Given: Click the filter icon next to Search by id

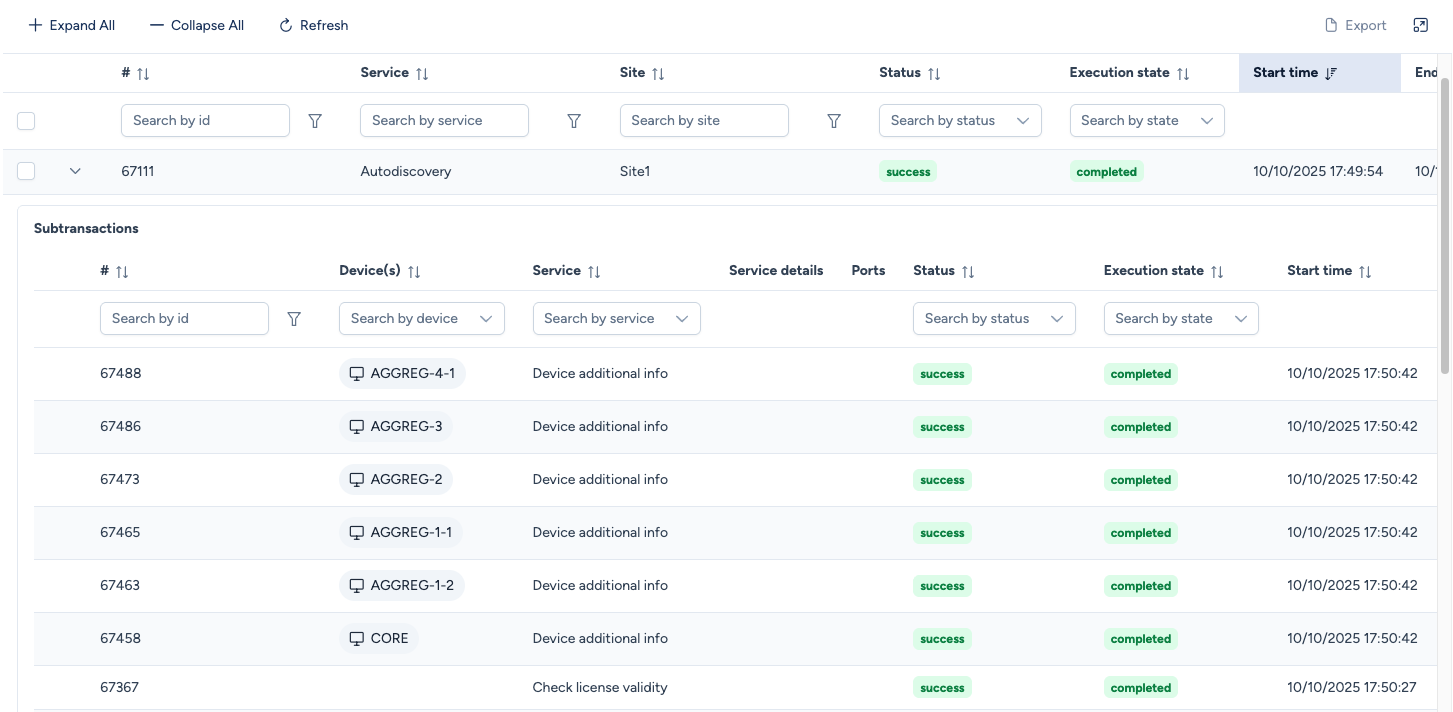Looking at the screenshot, I should (315, 121).
